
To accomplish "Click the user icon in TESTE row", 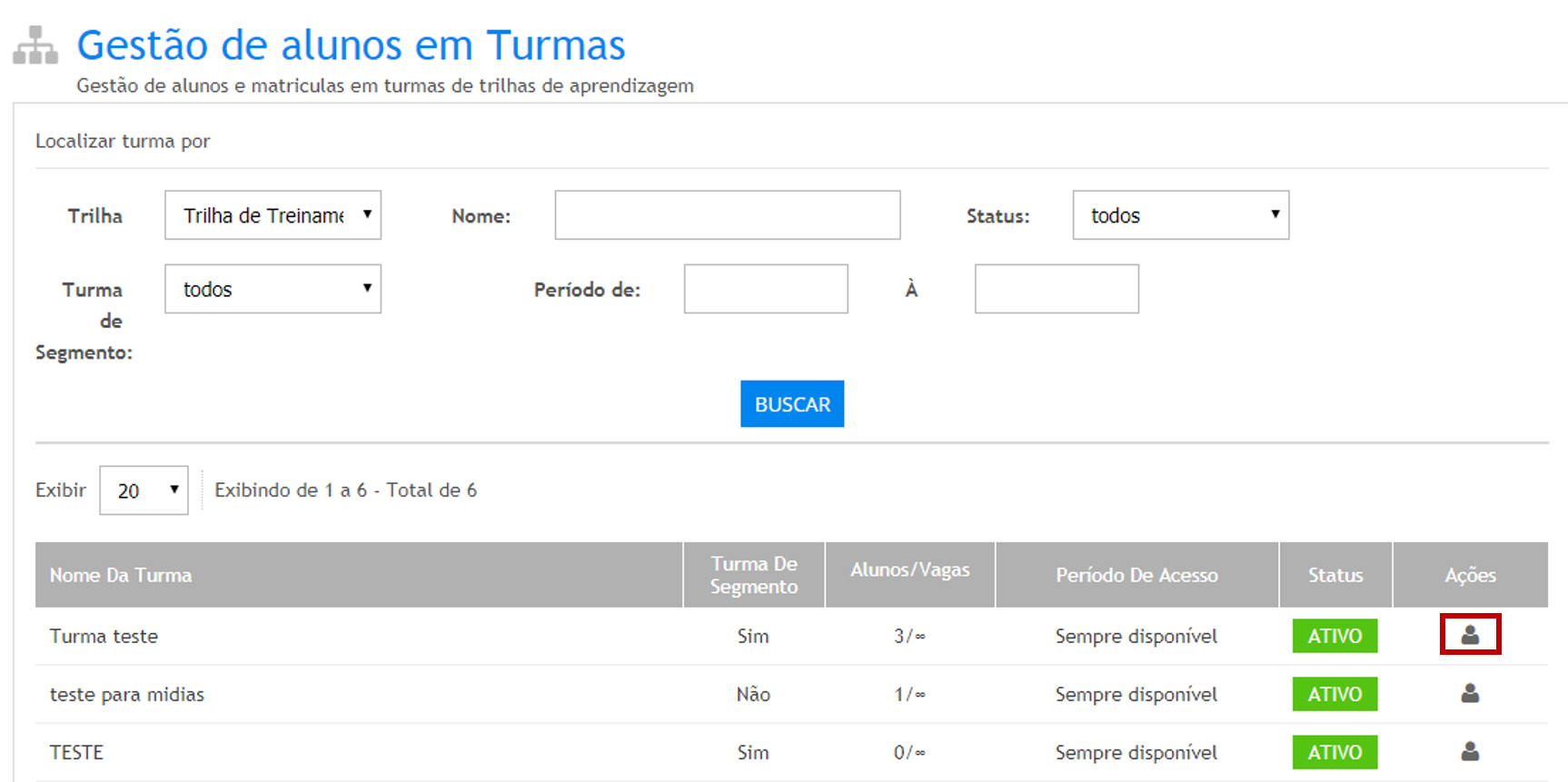I will 1470,751.
